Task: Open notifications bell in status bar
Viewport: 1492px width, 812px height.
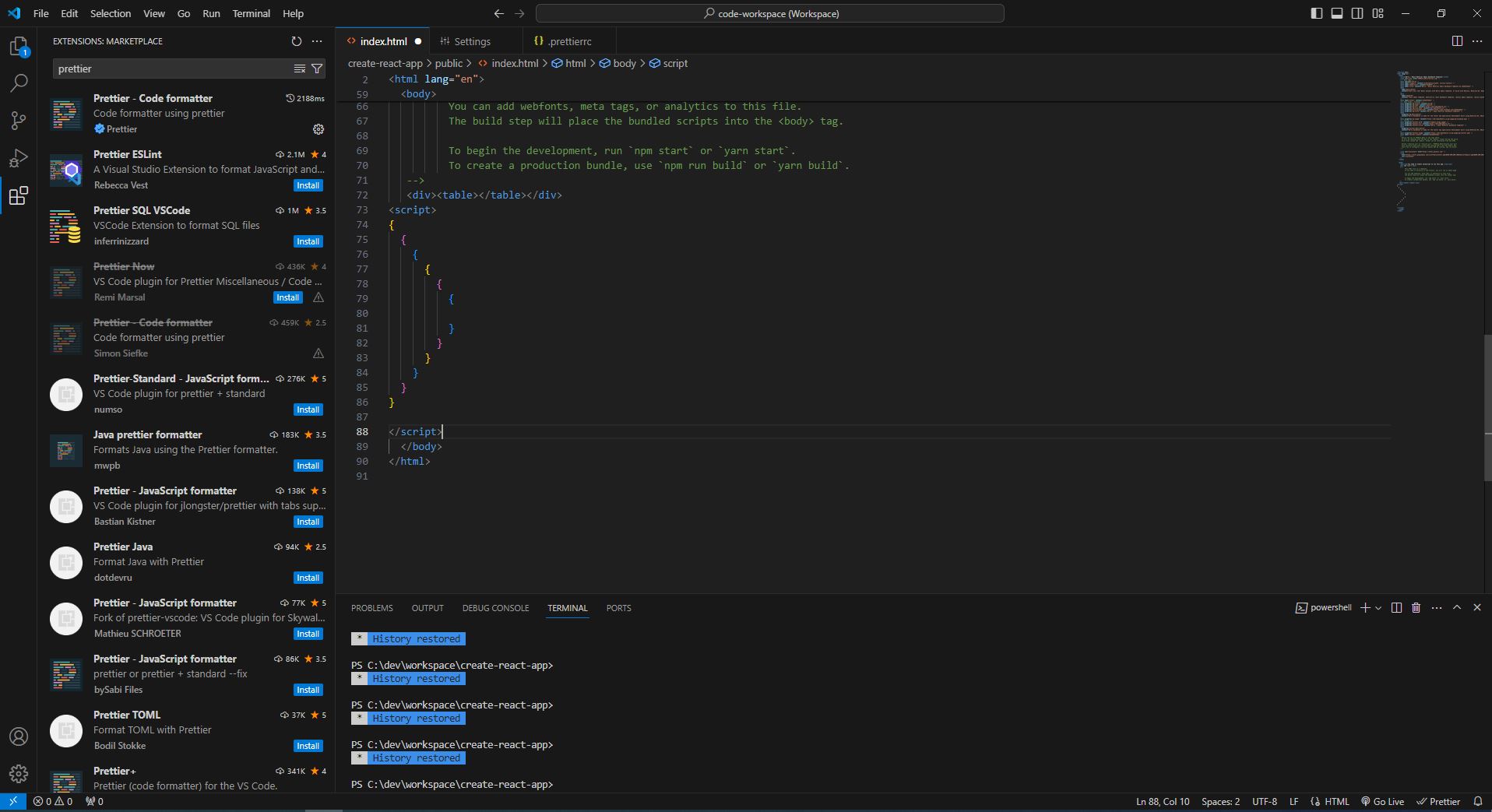Action: click(1478, 801)
